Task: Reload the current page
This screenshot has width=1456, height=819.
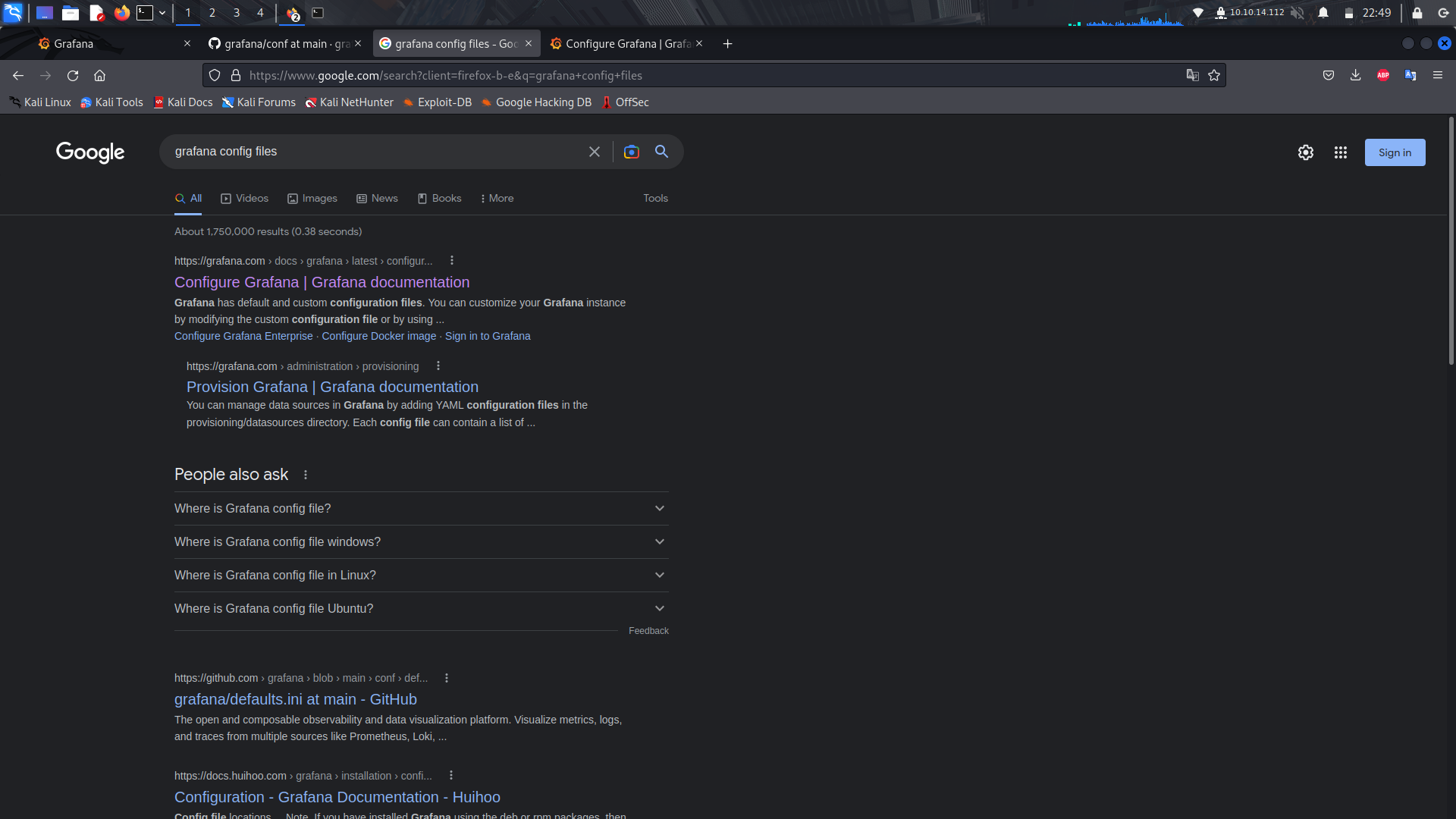Action: point(73,75)
